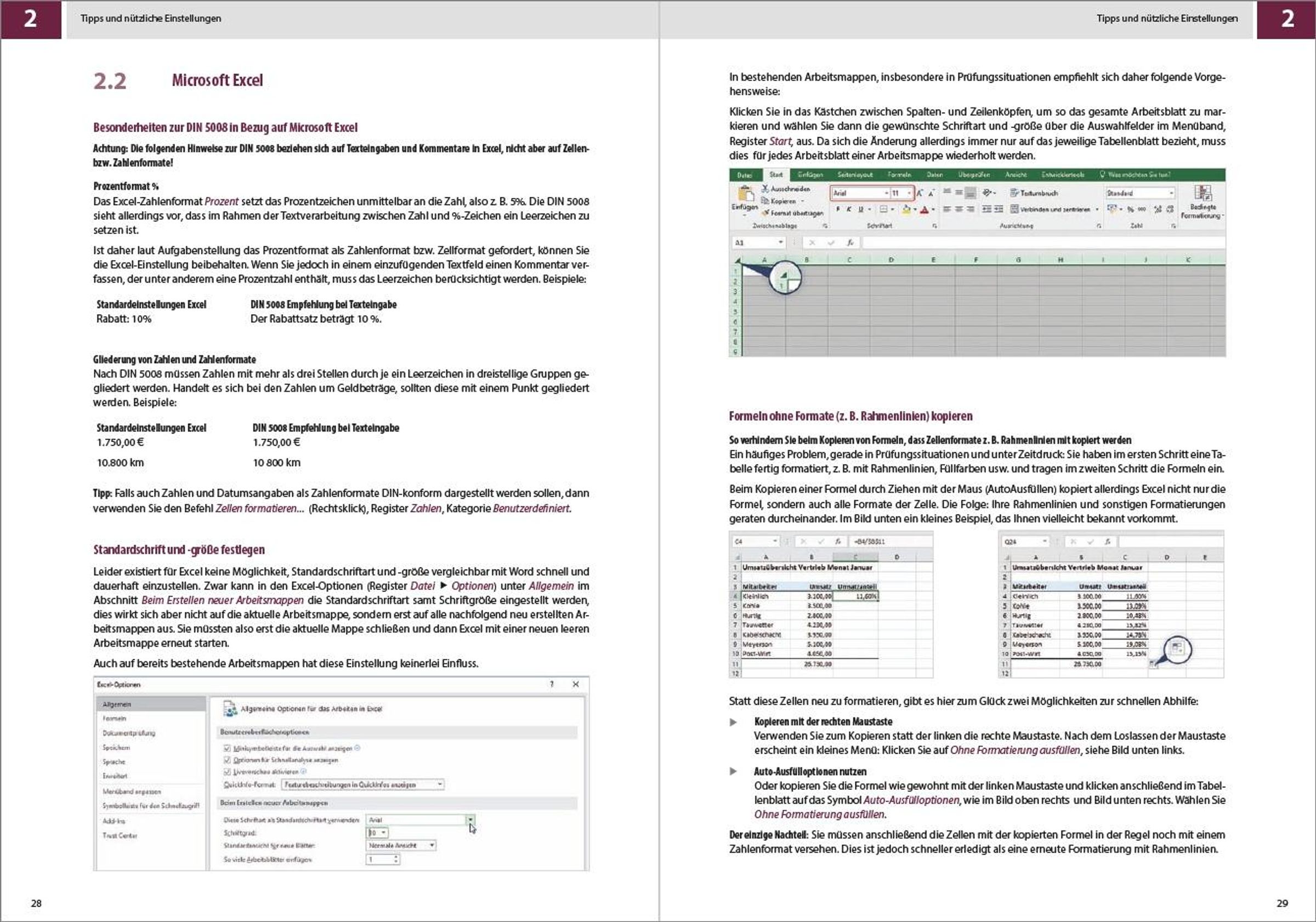
Task: Click Bedingte Formatierung icon in ribbon
Action: [x=1202, y=193]
